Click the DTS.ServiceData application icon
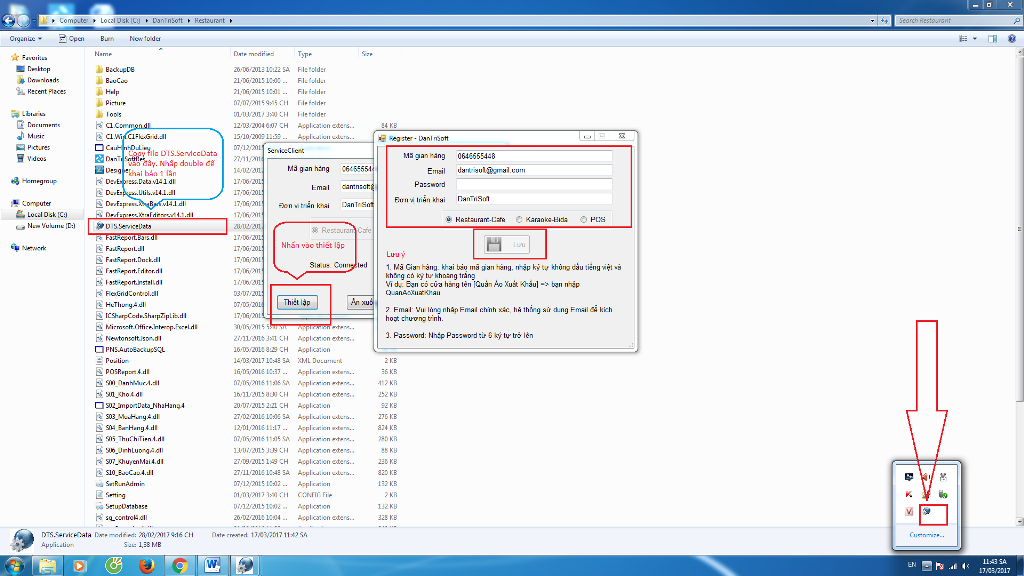This screenshot has width=1024, height=576. tap(99, 226)
